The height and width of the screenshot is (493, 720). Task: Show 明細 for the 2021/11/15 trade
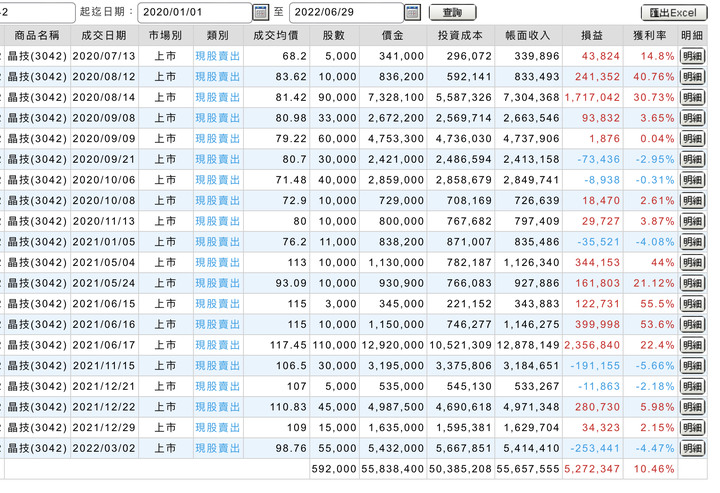coord(692,366)
